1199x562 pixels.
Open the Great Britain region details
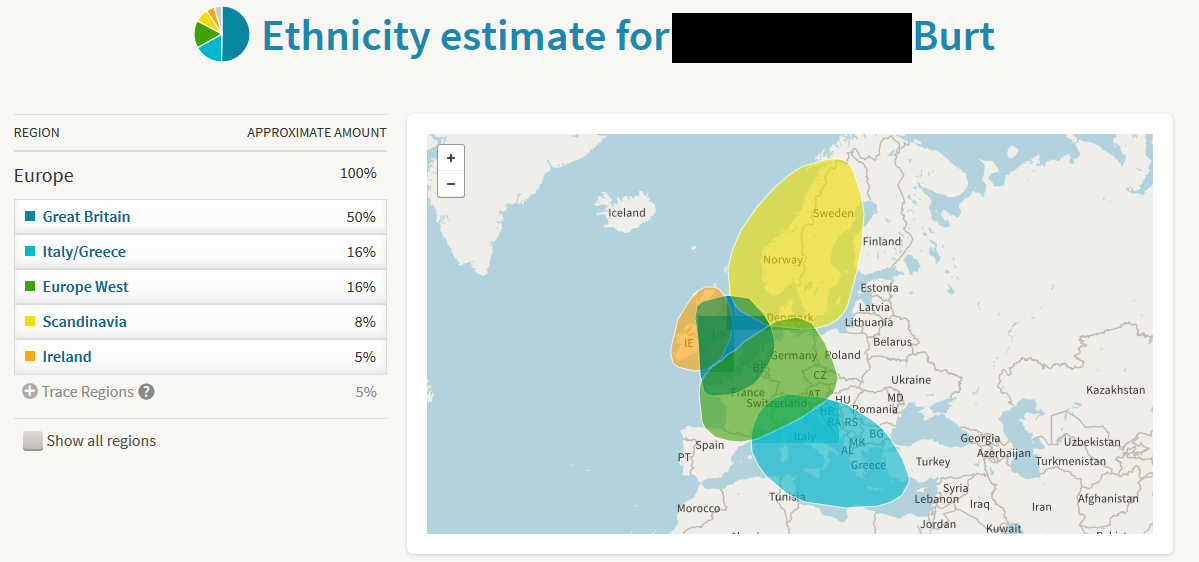pos(86,216)
